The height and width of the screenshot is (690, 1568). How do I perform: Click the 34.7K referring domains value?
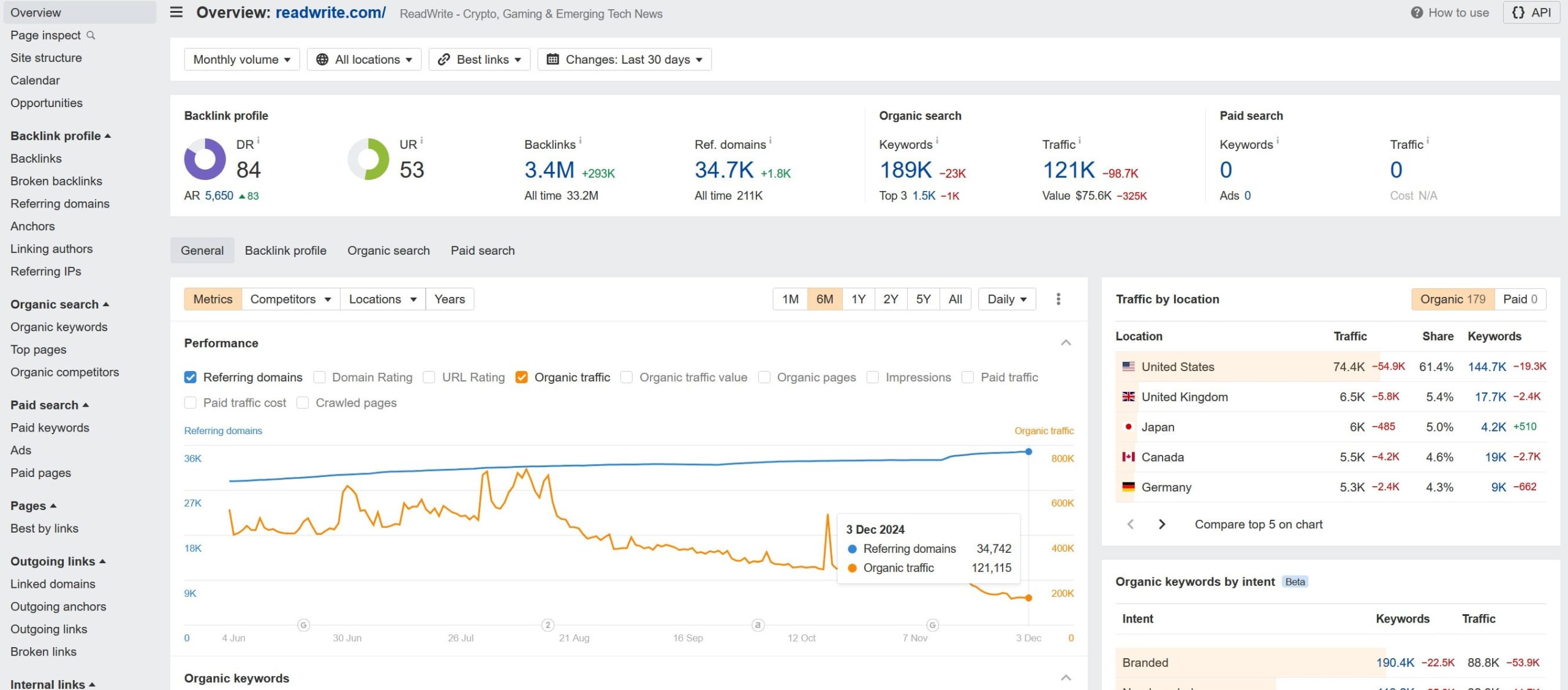[724, 170]
